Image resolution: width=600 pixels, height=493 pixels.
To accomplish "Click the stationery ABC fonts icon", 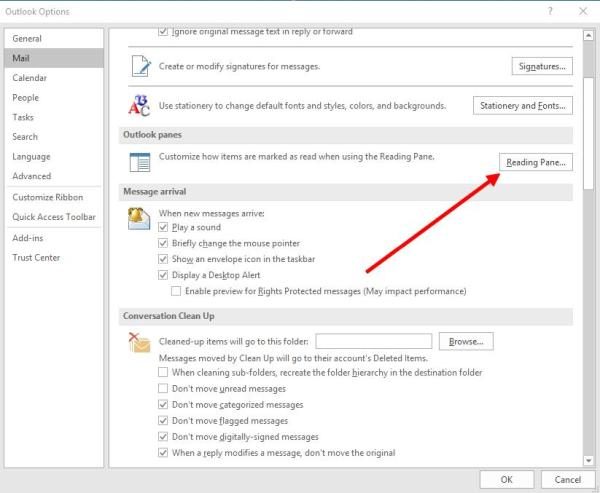I will pyautogui.click(x=139, y=105).
